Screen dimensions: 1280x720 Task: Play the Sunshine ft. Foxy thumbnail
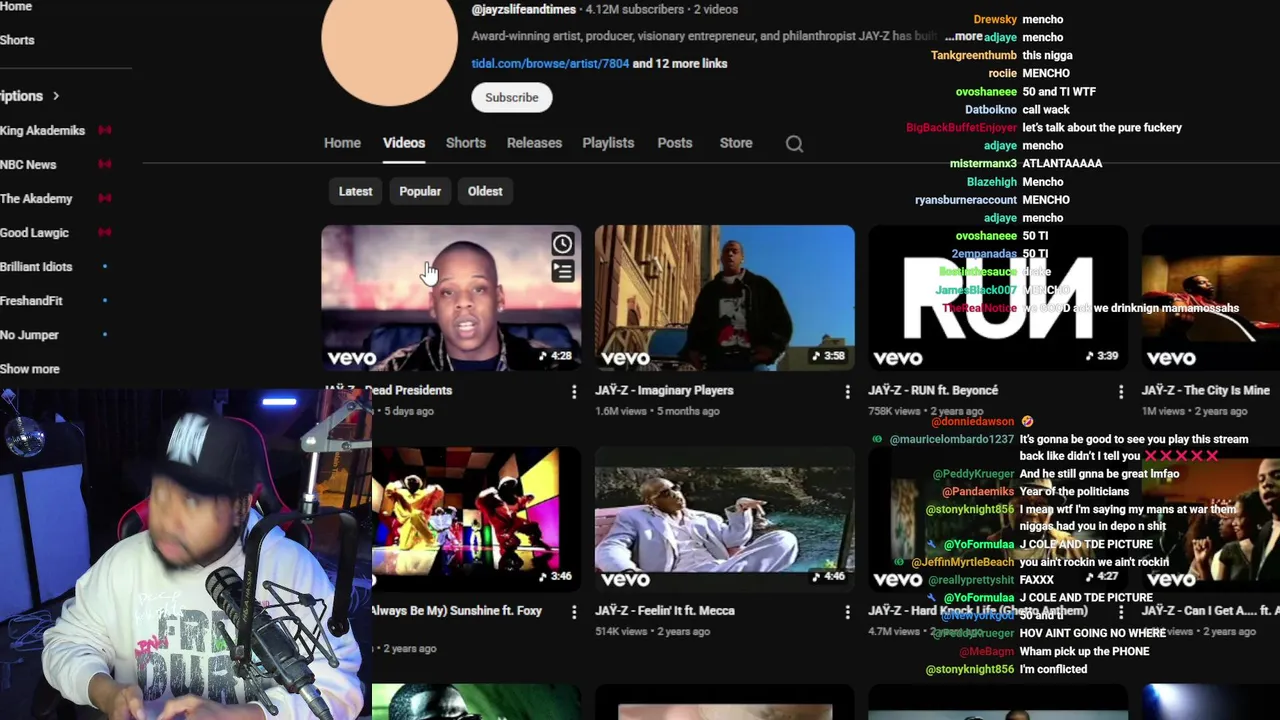click(476, 519)
